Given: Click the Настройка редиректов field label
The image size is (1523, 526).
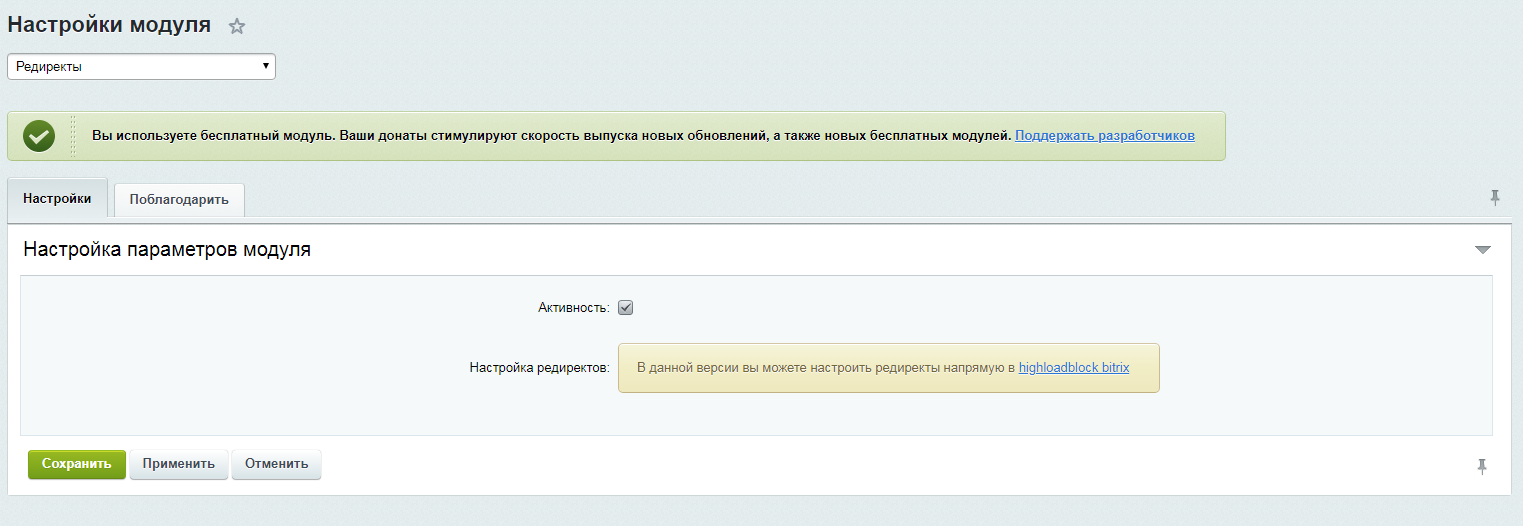Looking at the screenshot, I should 539,368.
